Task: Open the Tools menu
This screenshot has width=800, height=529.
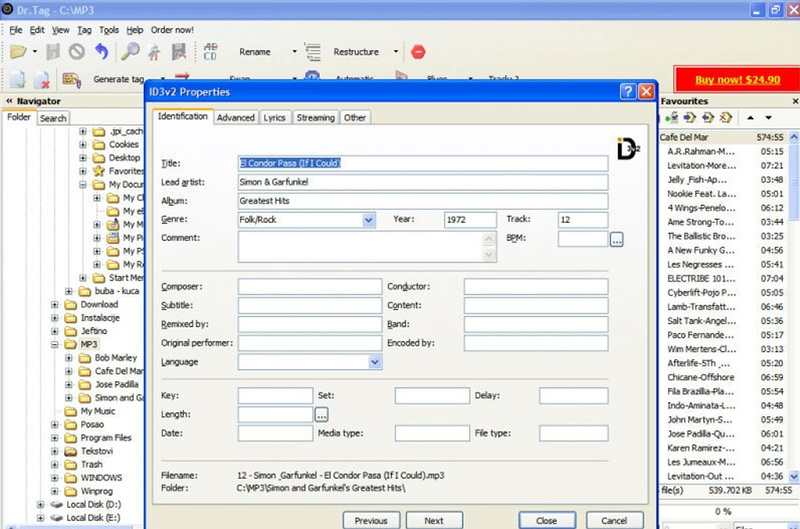Action: 109,30
